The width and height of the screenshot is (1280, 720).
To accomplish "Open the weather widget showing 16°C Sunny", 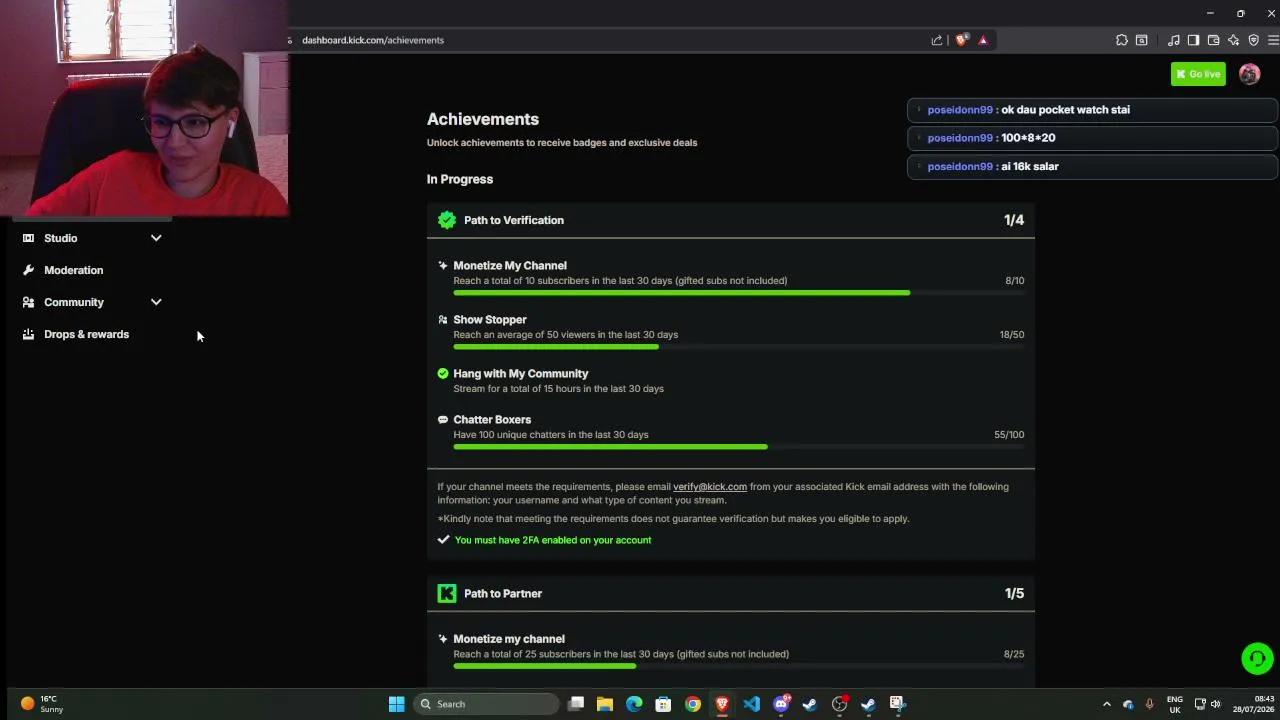I will (x=42, y=704).
